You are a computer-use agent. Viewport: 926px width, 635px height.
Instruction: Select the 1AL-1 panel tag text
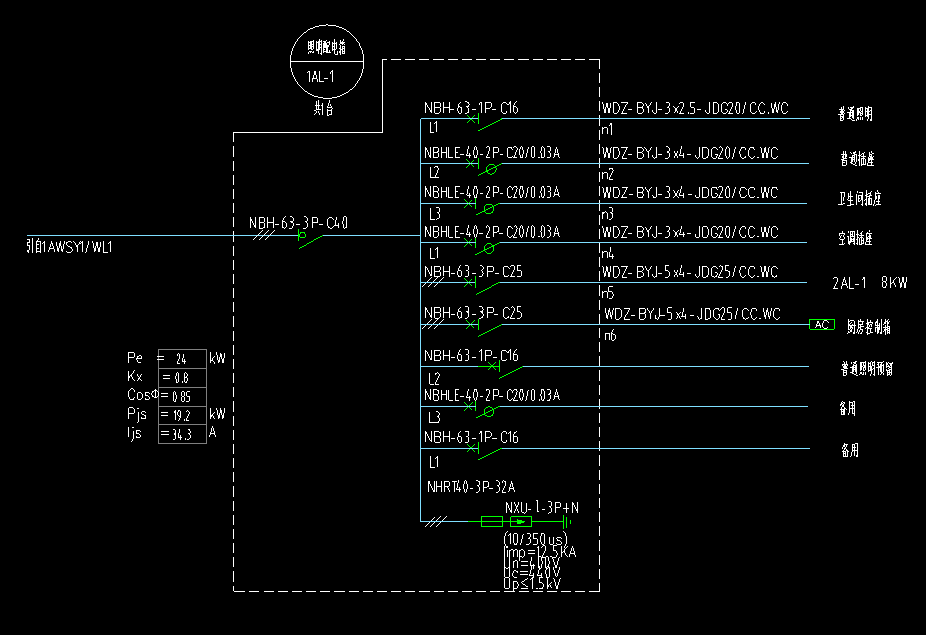[x=320, y=77]
